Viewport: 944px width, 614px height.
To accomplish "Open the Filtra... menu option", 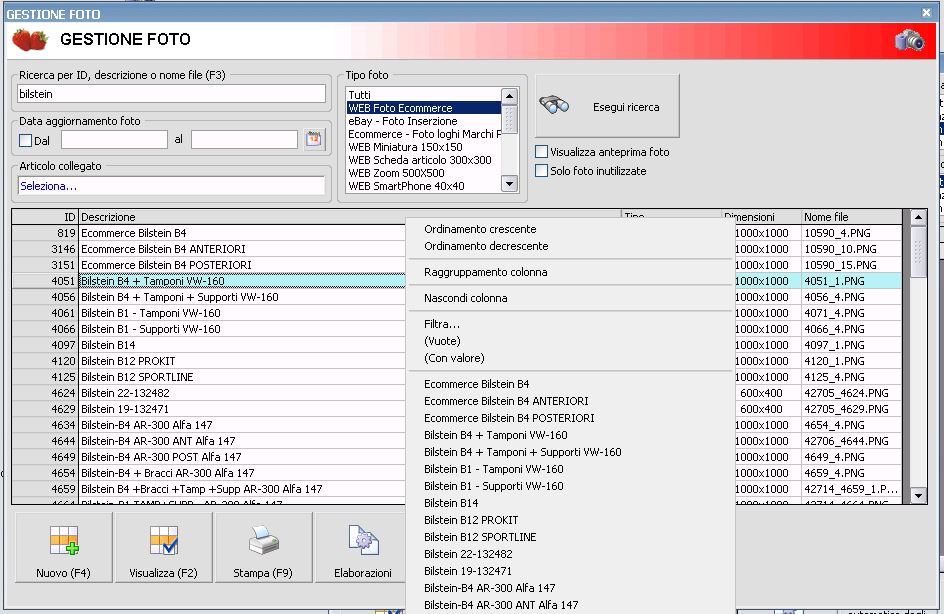I will (x=441, y=323).
